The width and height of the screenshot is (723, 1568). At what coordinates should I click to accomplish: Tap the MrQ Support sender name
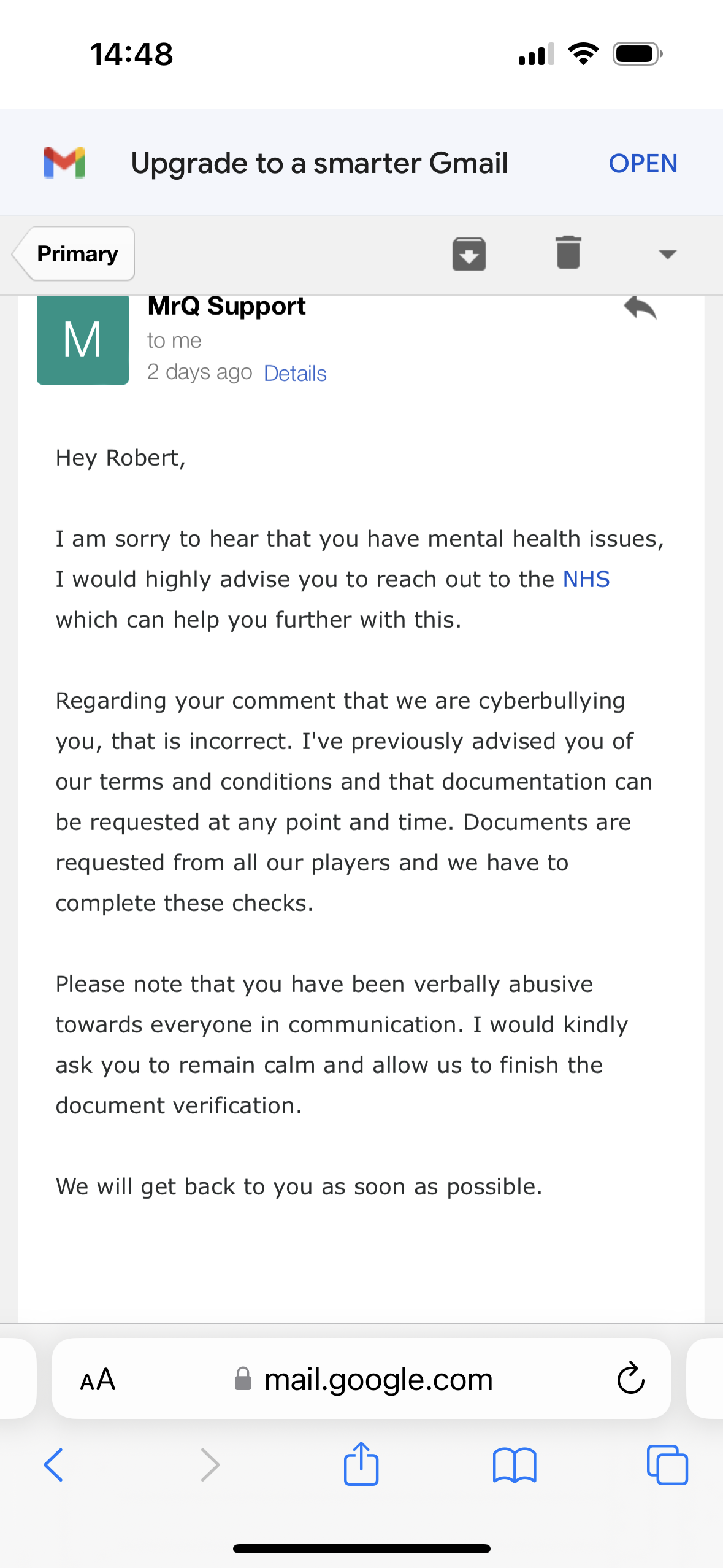pyautogui.click(x=226, y=306)
